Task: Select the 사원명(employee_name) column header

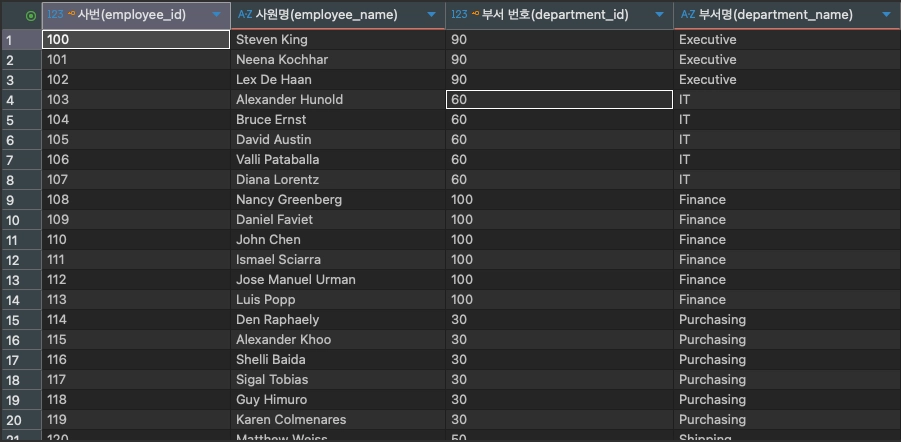Action: (338, 15)
